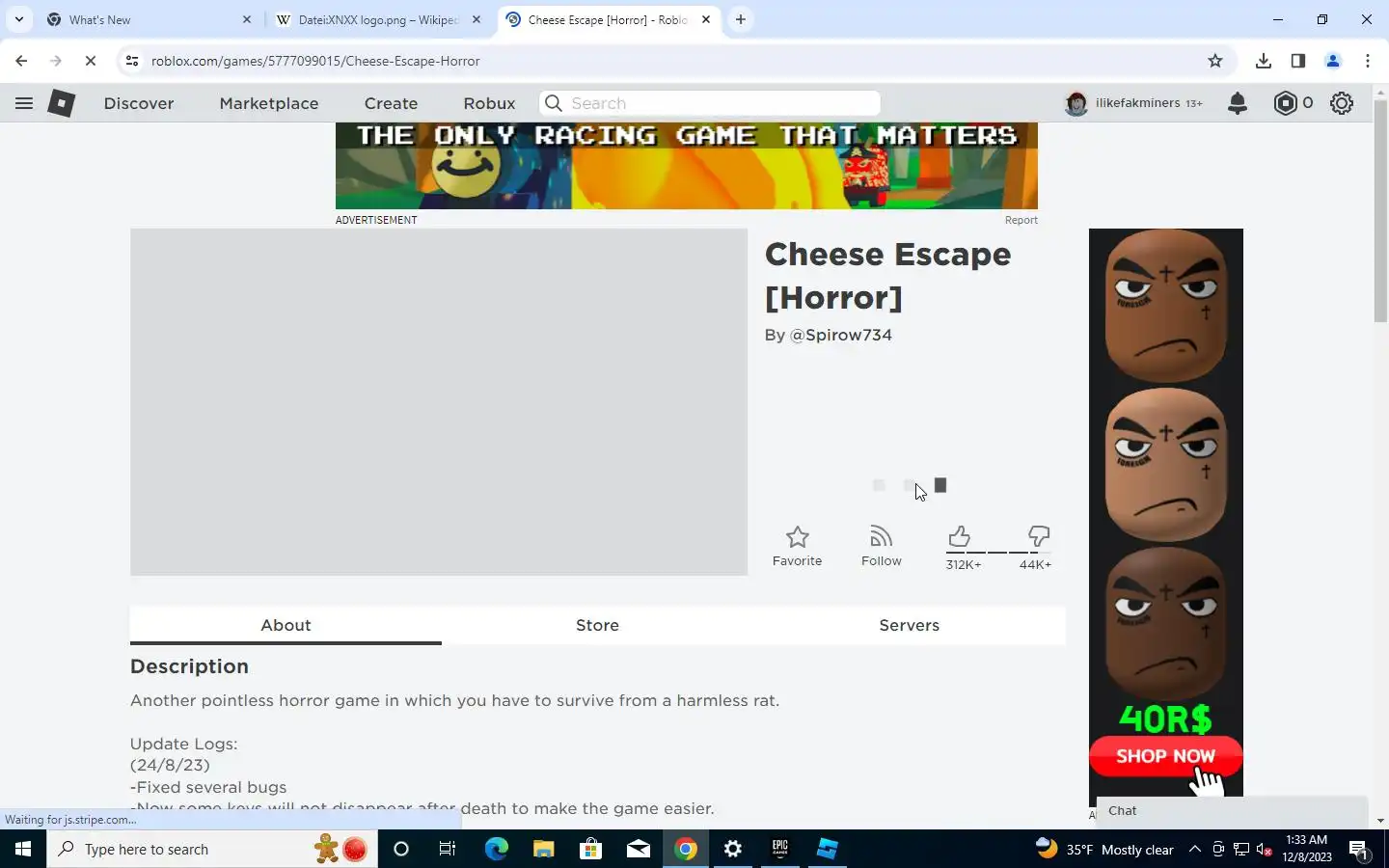1389x868 pixels.
Task: Open the creator link @Spirow734
Action: pyautogui.click(x=841, y=335)
